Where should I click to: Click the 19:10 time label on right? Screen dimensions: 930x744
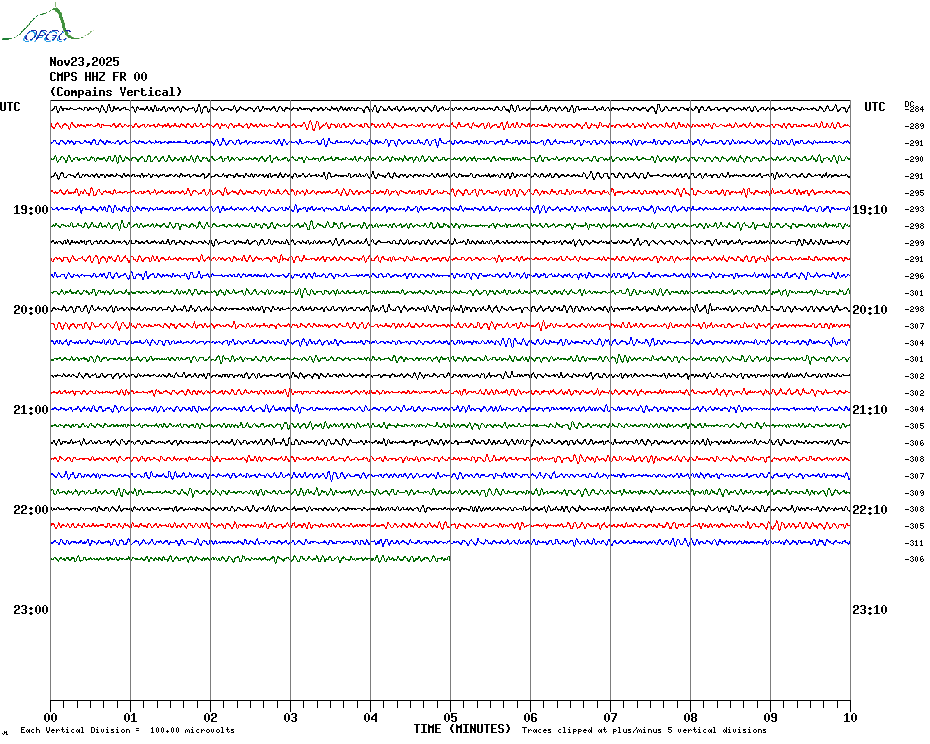[x=870, y=210]
